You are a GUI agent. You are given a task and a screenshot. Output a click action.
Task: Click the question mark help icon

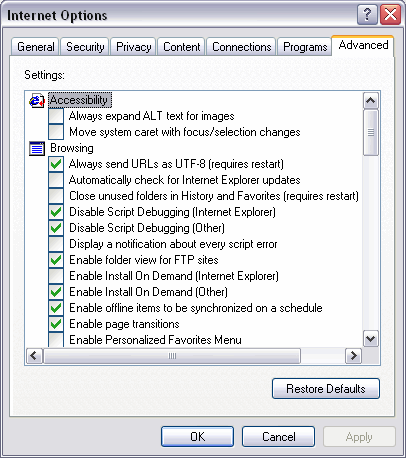[367, 15]
